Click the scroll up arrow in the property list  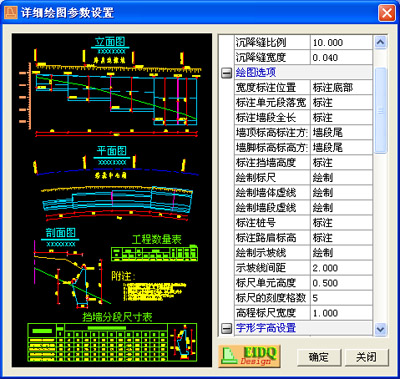(380, 42)
